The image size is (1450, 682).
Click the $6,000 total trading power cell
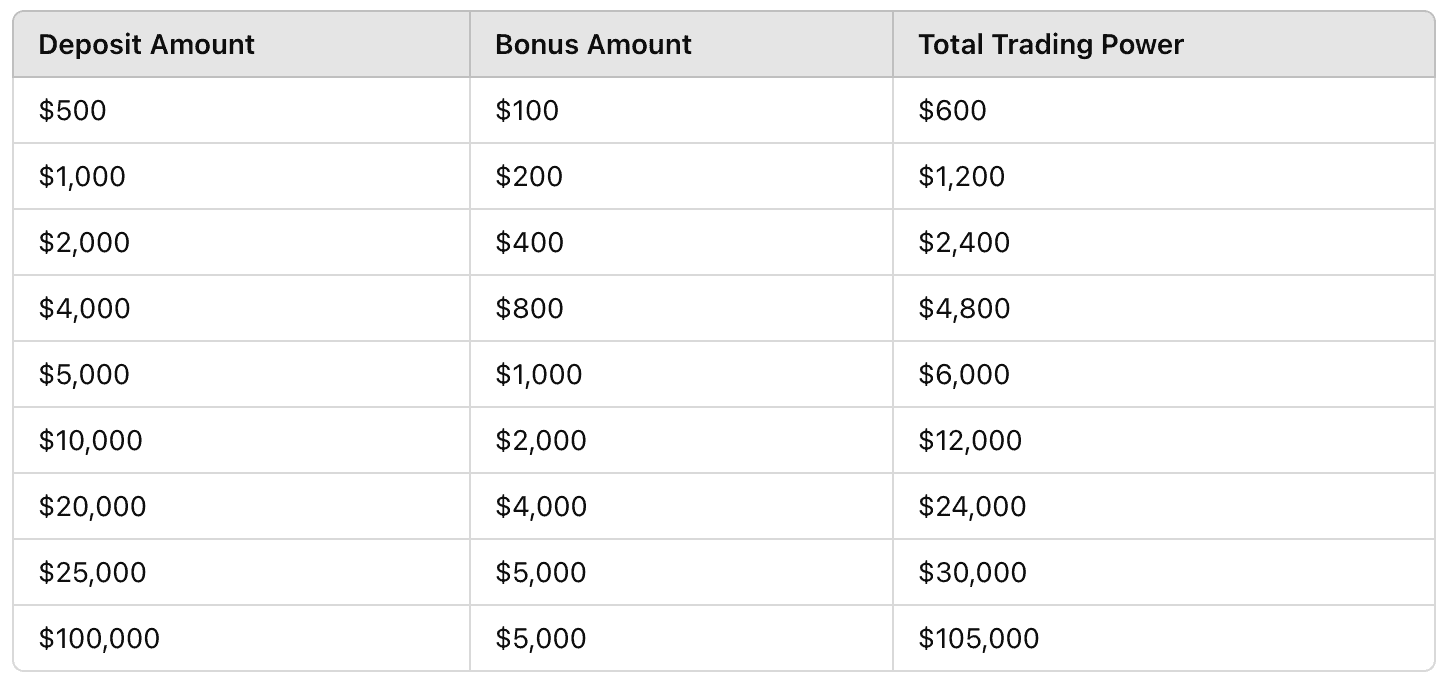point(964,374)
